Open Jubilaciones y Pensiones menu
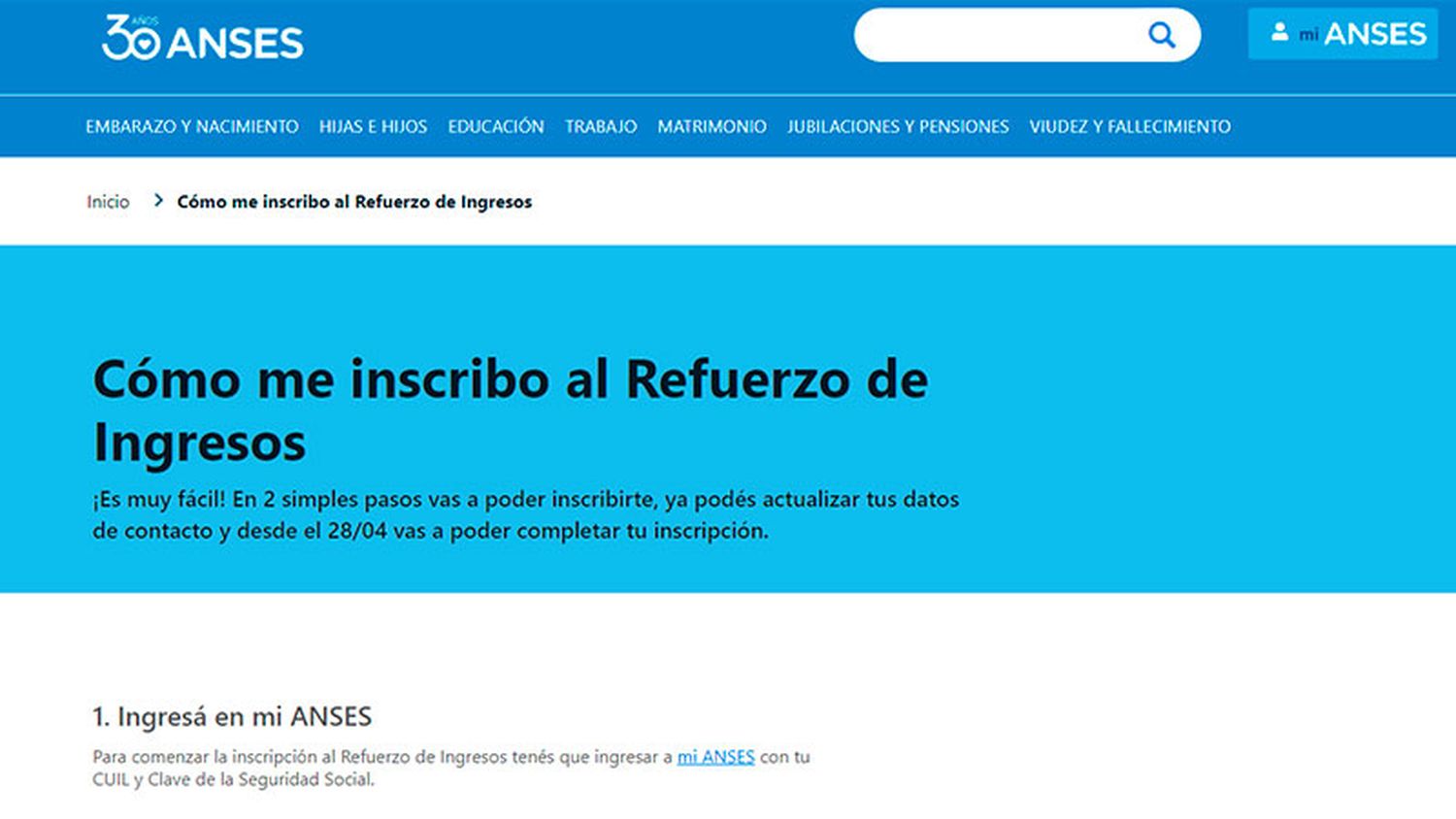1456x819 pixels. 898,126
